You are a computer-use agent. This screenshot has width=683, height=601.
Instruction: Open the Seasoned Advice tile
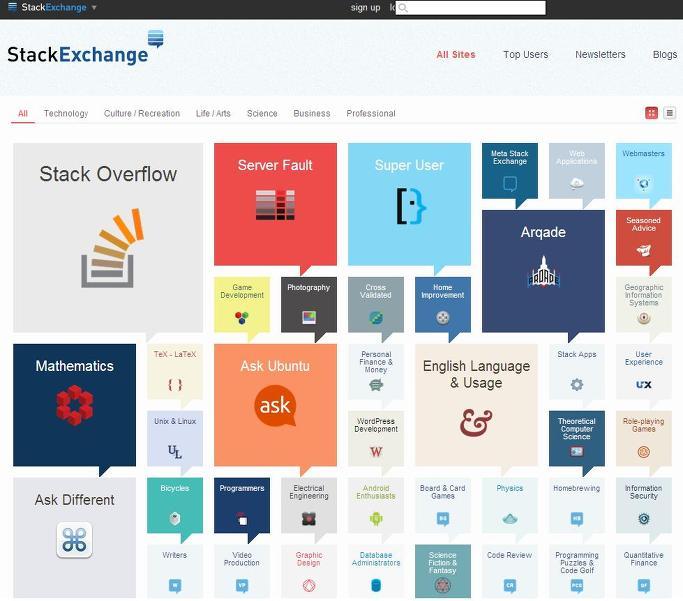(x=644, y=238)
